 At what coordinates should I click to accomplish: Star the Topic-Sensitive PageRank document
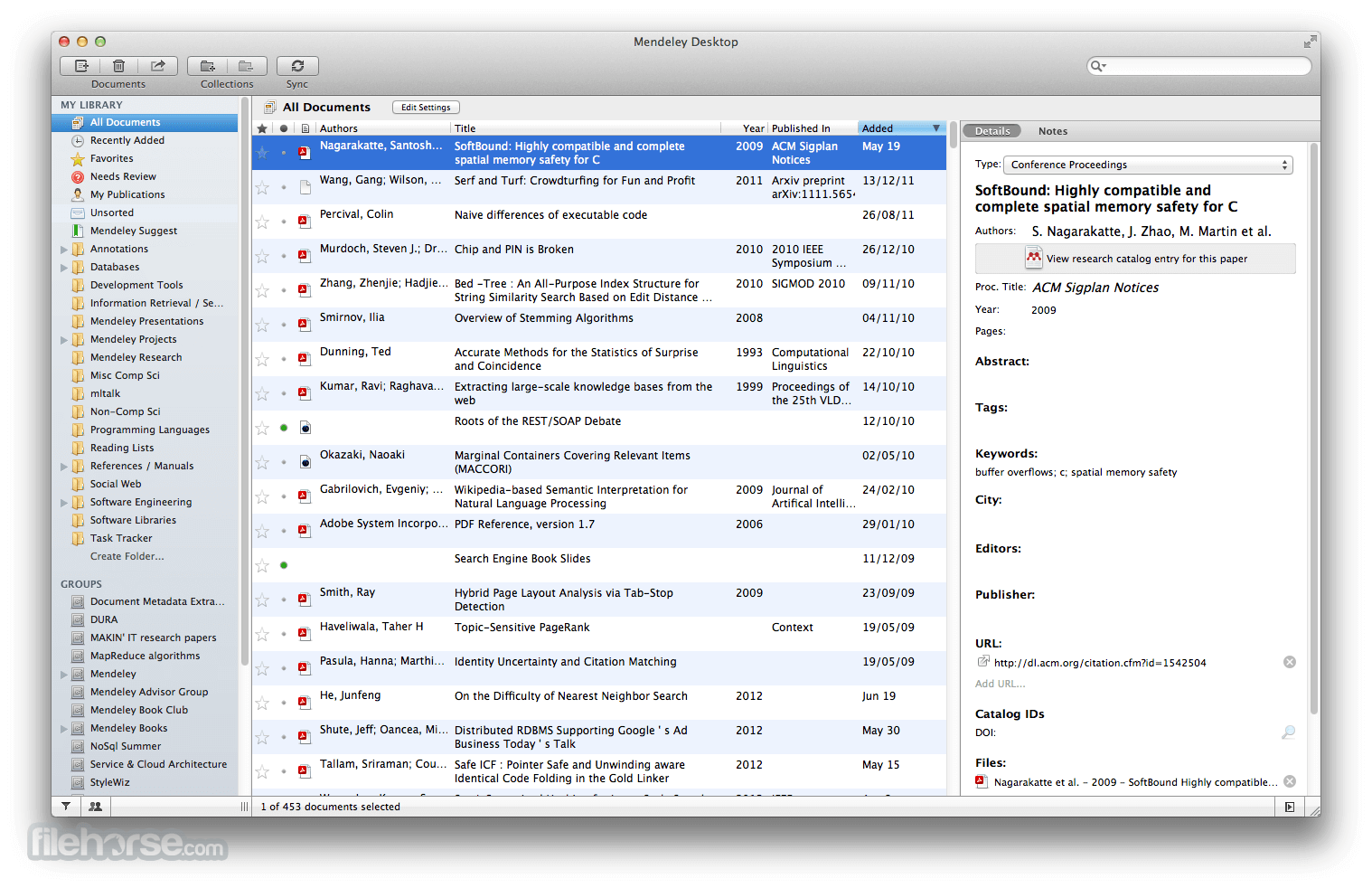(262, 634)
